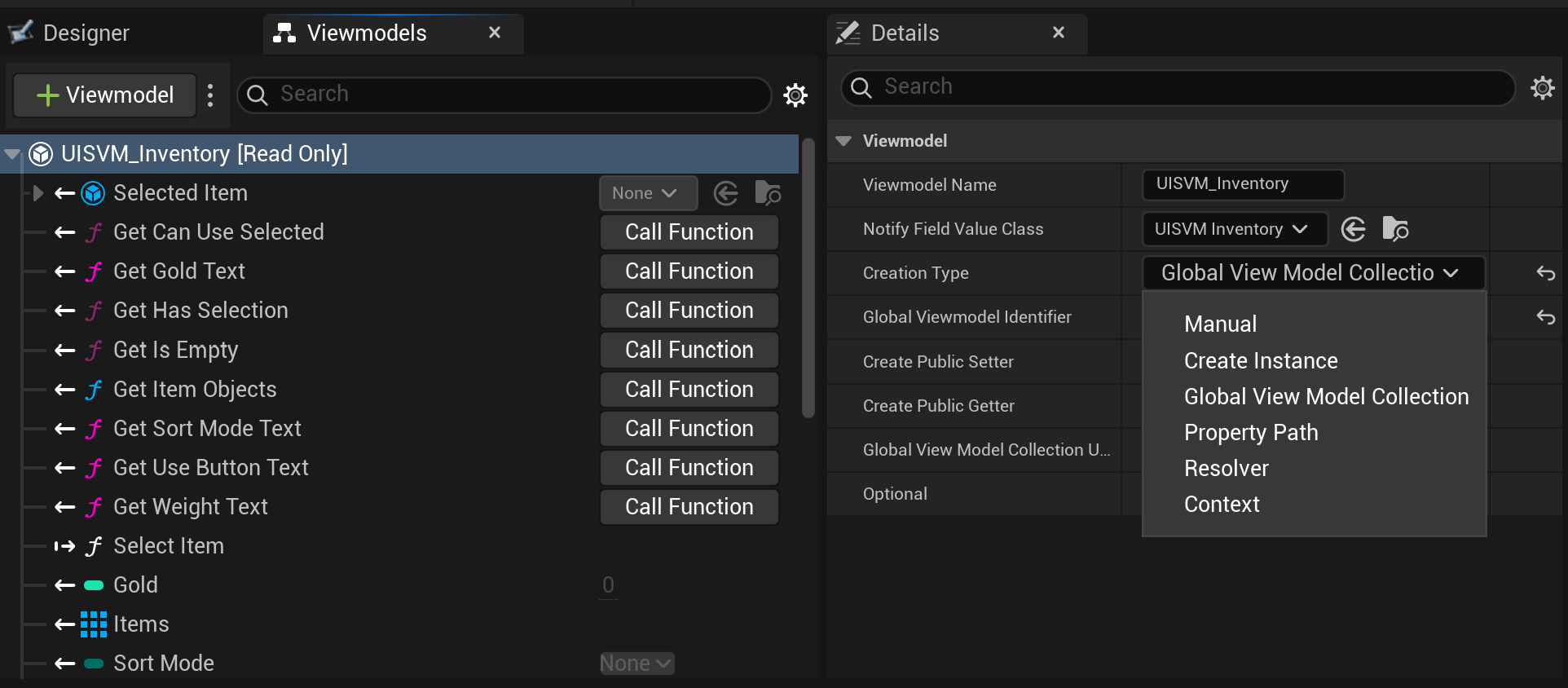Click the binding arrow icon beside Select Item
1568x688 pixels.
(64, 546)
